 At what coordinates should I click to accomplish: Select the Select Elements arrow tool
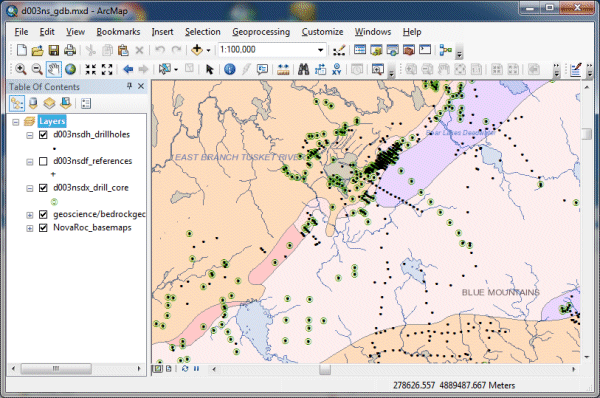point(209,69)
